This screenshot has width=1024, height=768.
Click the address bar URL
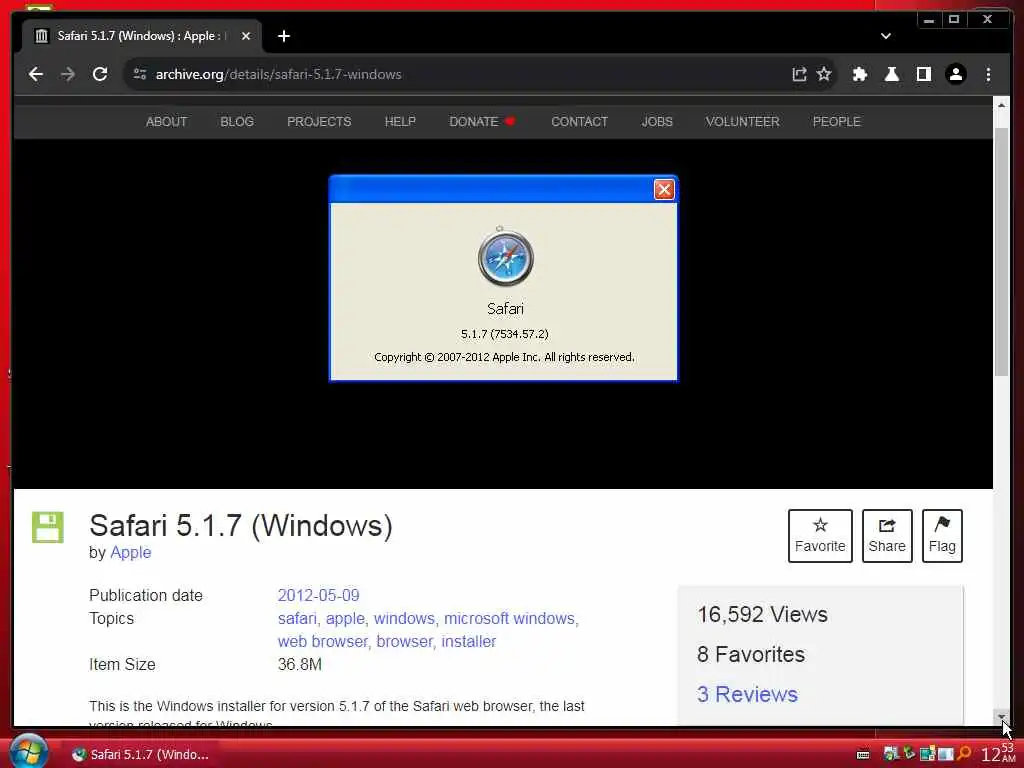click(x=278, y=74)
